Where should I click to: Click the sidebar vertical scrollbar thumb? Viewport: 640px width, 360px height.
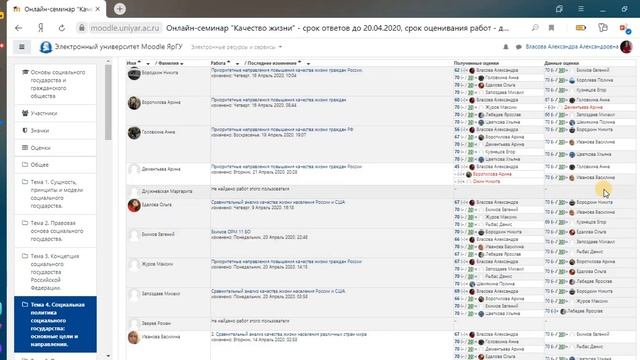coord(108,102)
